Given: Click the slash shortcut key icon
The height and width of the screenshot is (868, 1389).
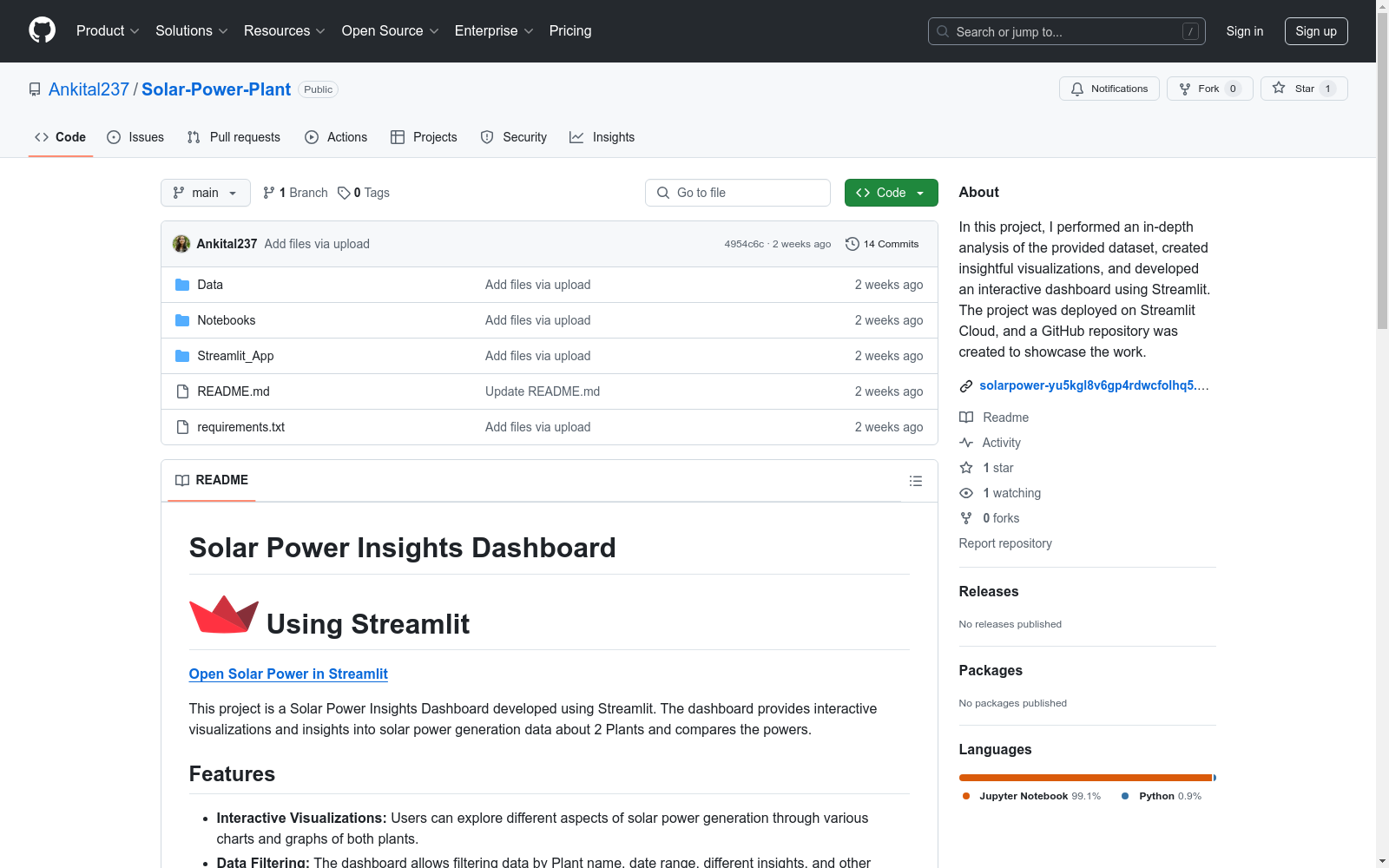Looking at the screenshot, I should (x=1190, y=31).
